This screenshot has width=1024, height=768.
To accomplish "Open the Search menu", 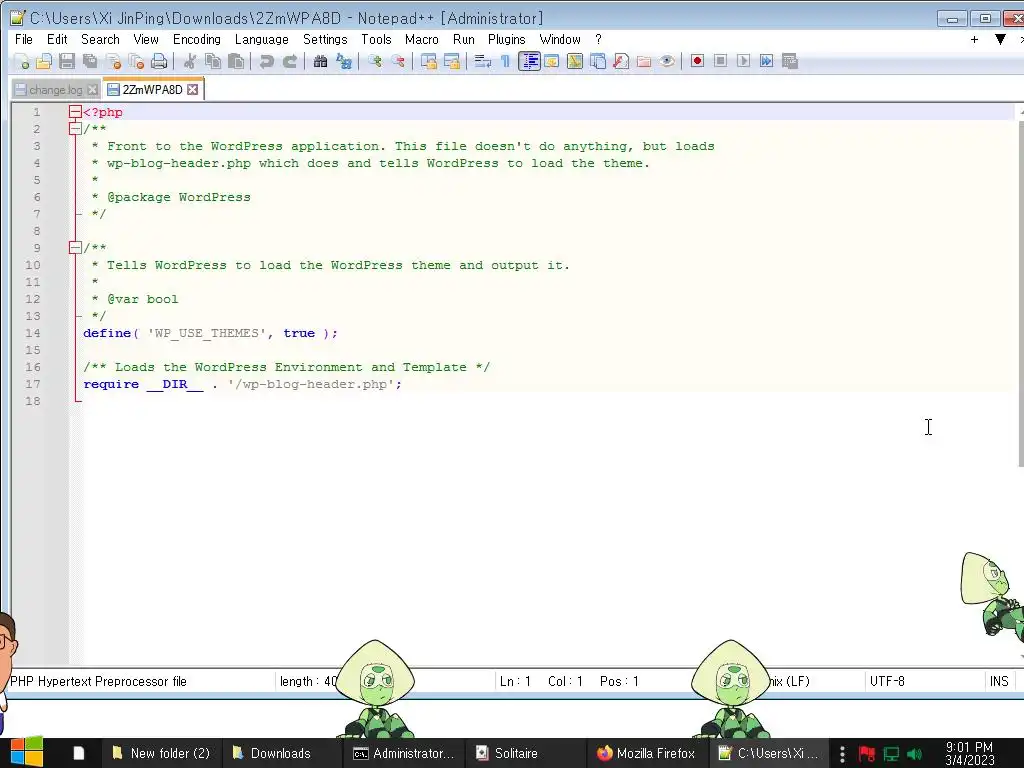I will [x=100, y=39].
